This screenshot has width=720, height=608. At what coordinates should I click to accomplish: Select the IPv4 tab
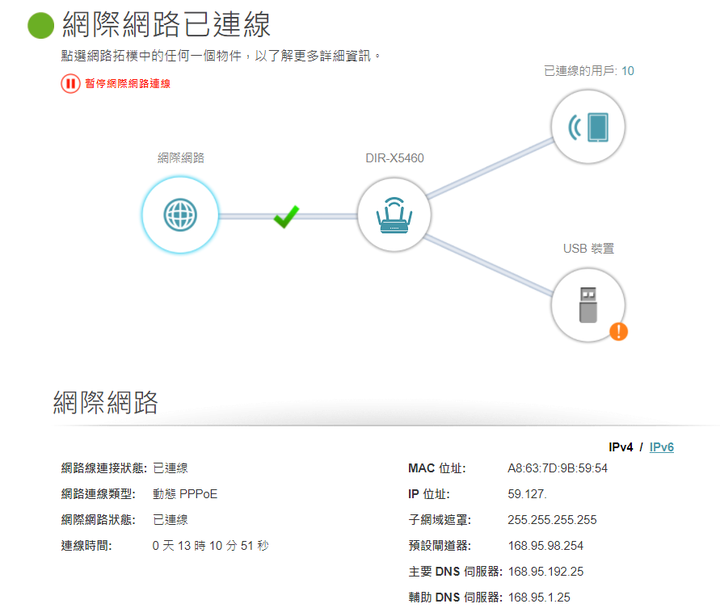(x=620, y=447)
